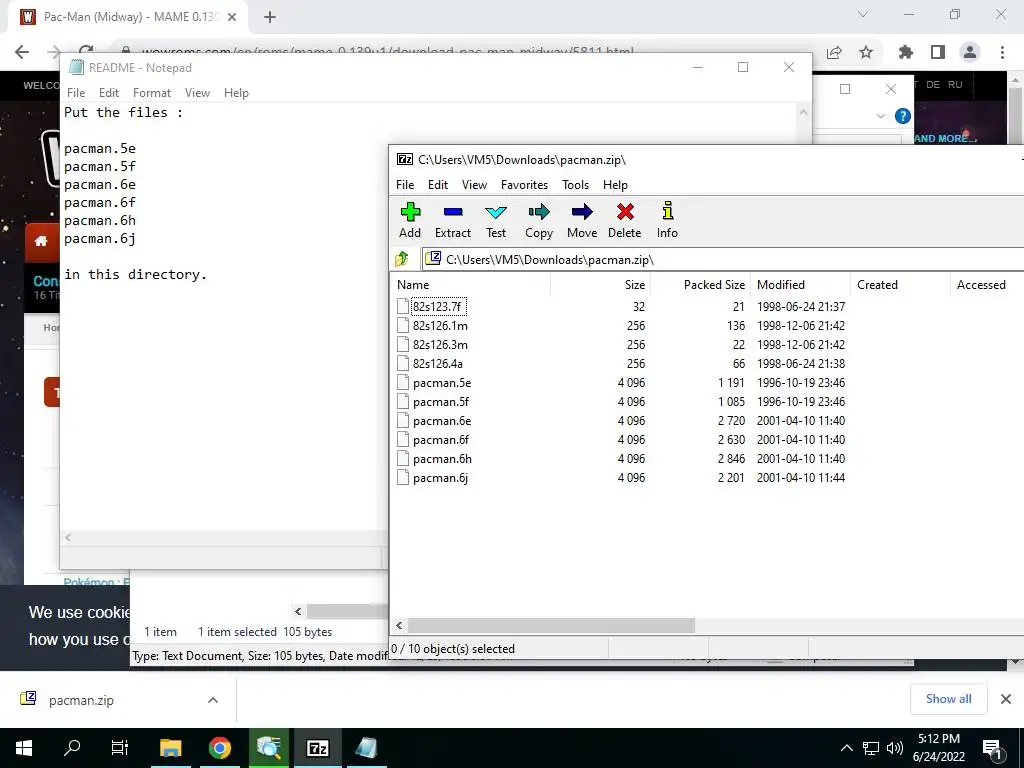1024x768 pixels.
Task: Click the Copy icon in 7-Zip toolbar
Action: click(x=539, y=220)
